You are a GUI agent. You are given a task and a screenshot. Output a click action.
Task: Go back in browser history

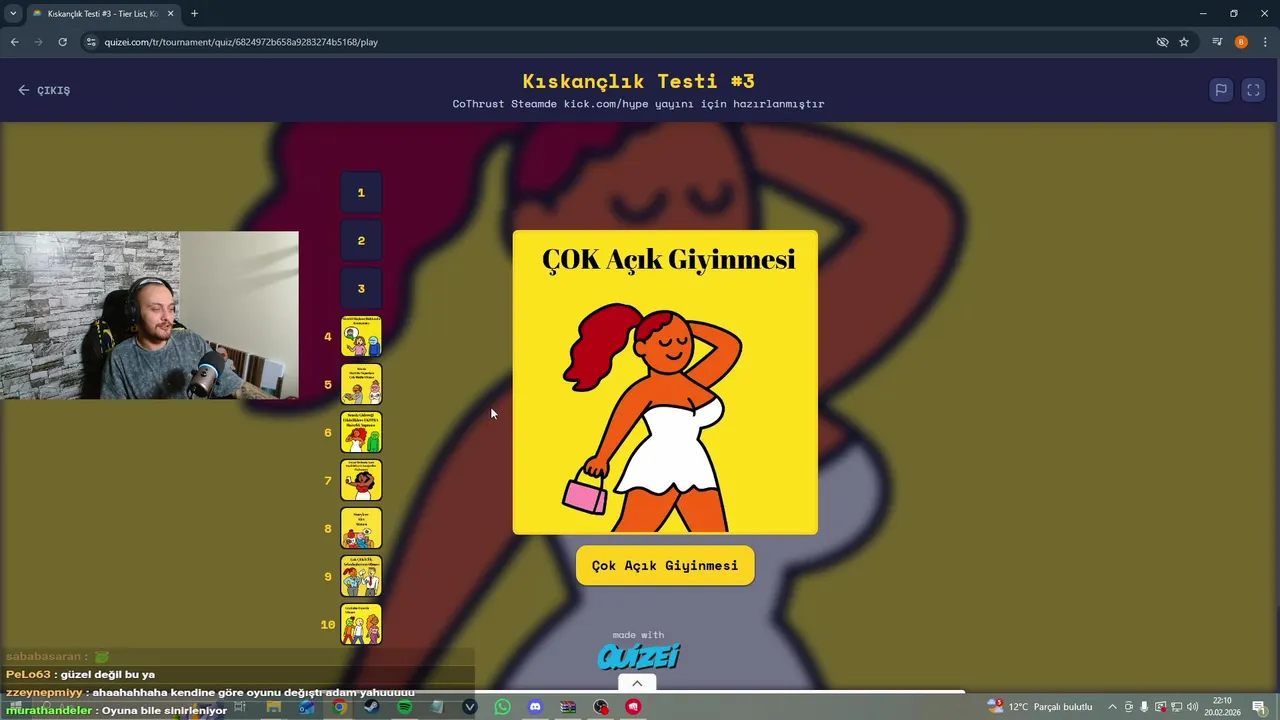point(14,42)
